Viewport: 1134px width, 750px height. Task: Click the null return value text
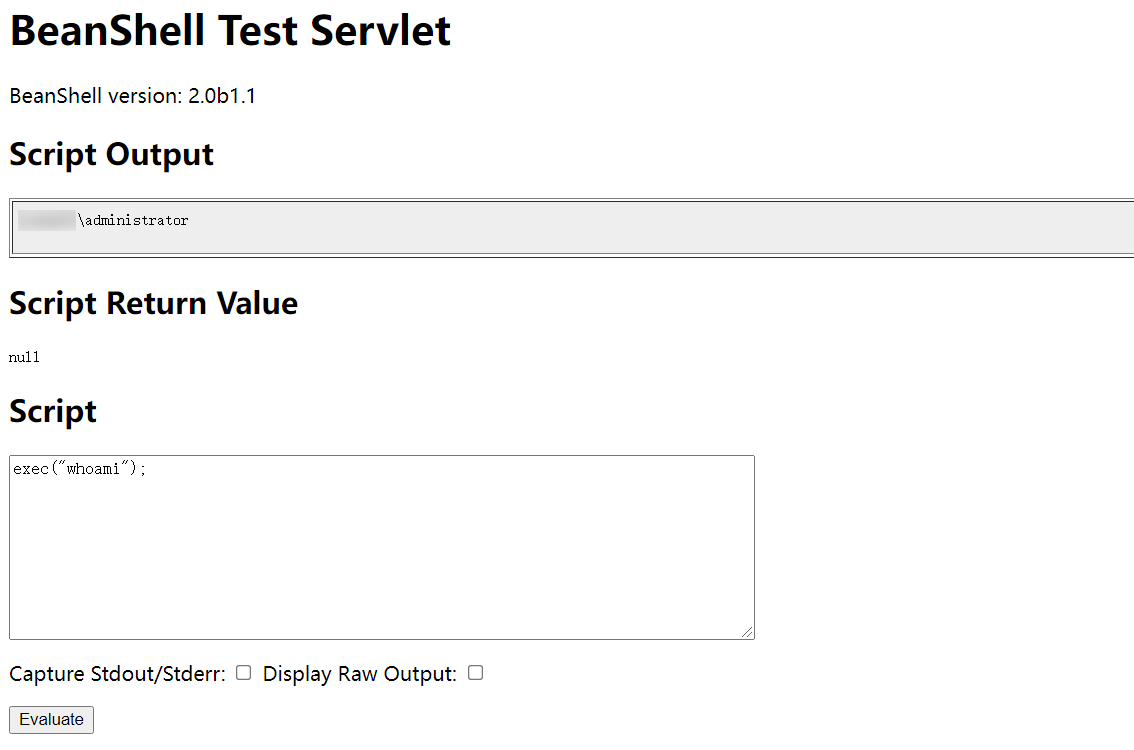24,357
